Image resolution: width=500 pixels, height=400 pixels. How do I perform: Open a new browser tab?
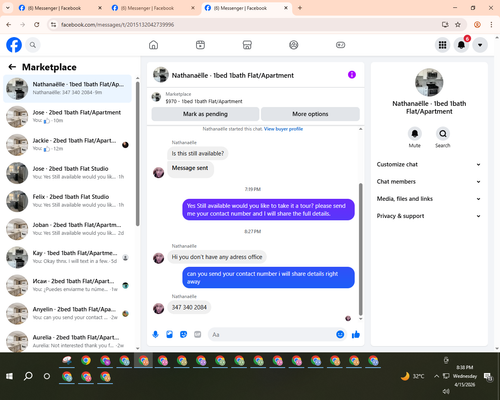tap(300, 8)
